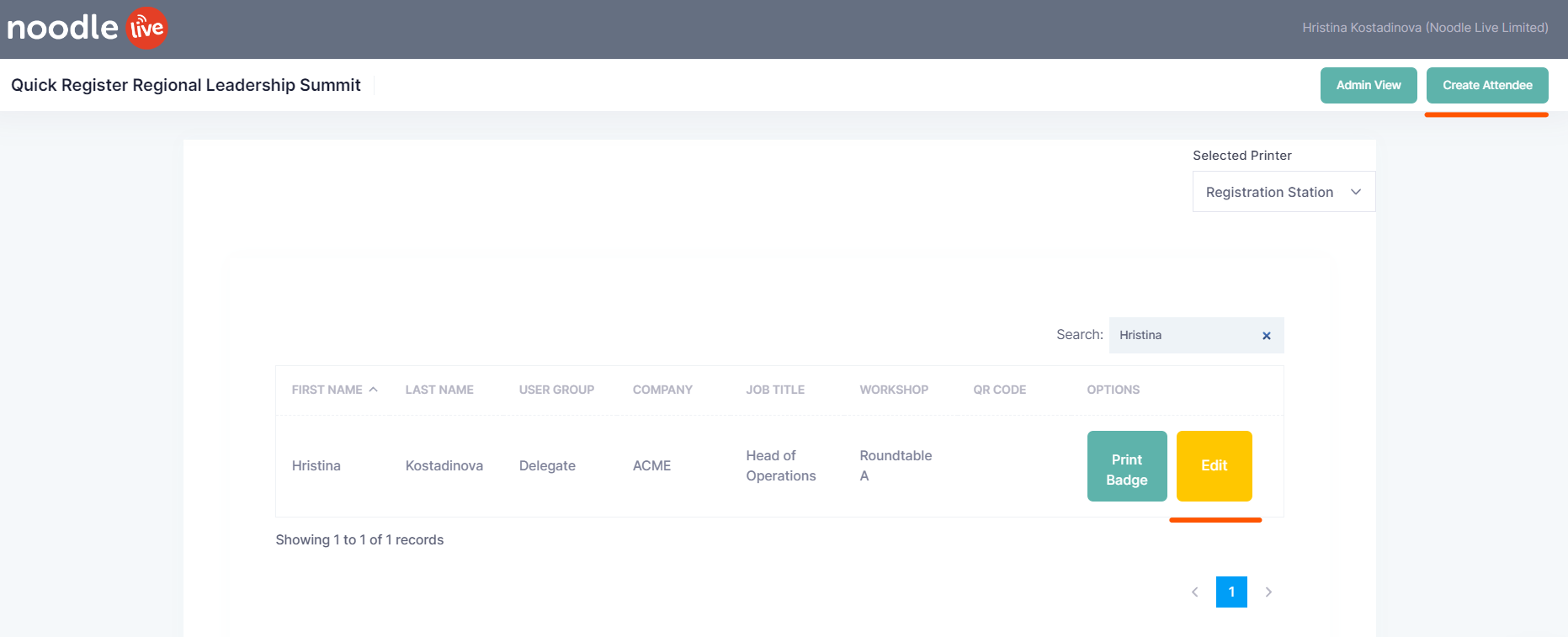Open the Admin View
The image size is (1568, 637).
pyautogui.click(x=1368, y=85)
